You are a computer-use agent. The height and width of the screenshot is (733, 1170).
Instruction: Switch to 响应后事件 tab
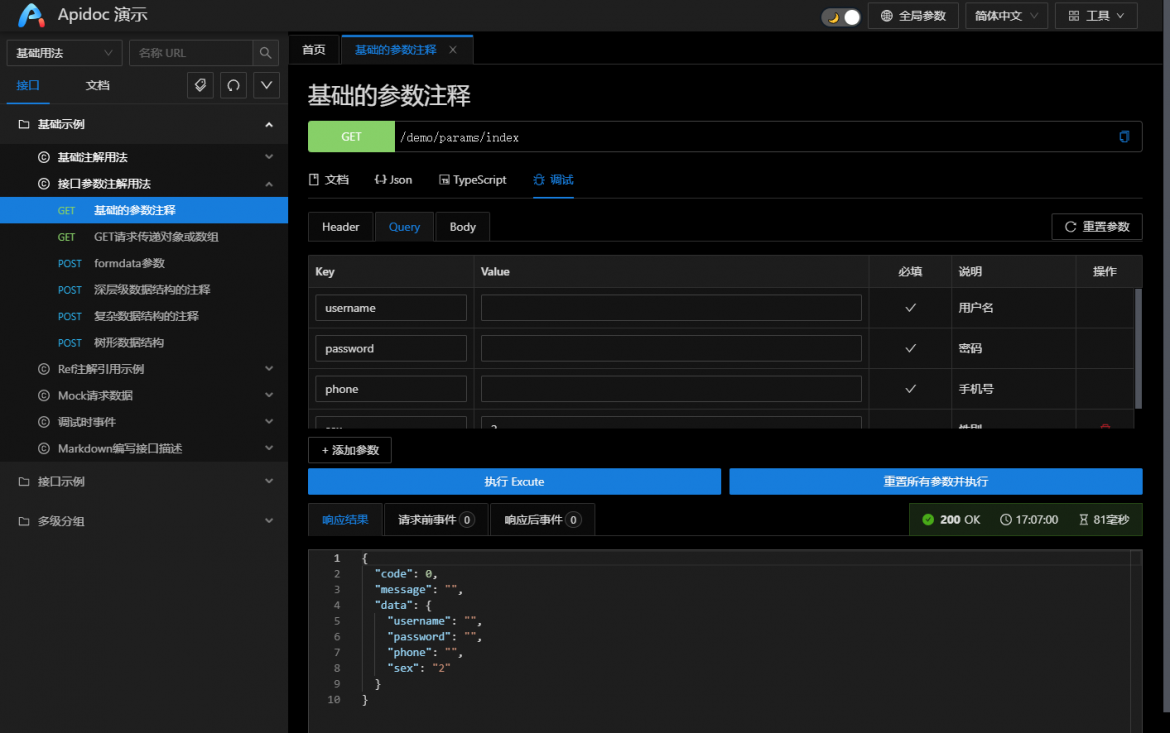(542, 520)
